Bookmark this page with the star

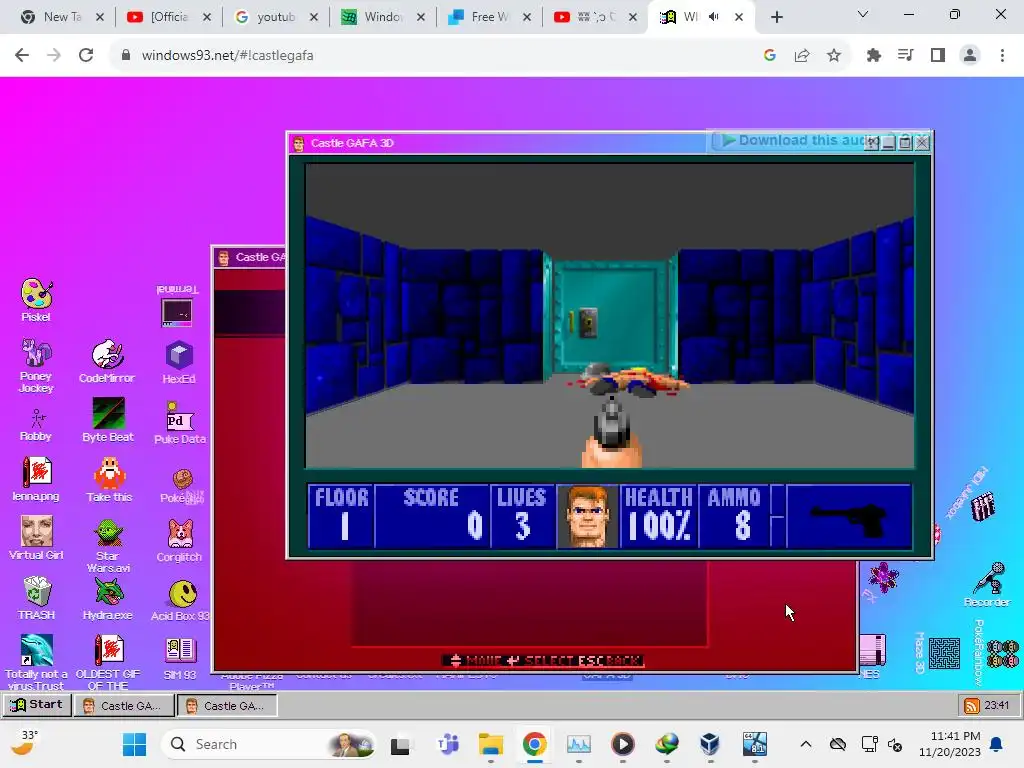(x=834, y=56)
